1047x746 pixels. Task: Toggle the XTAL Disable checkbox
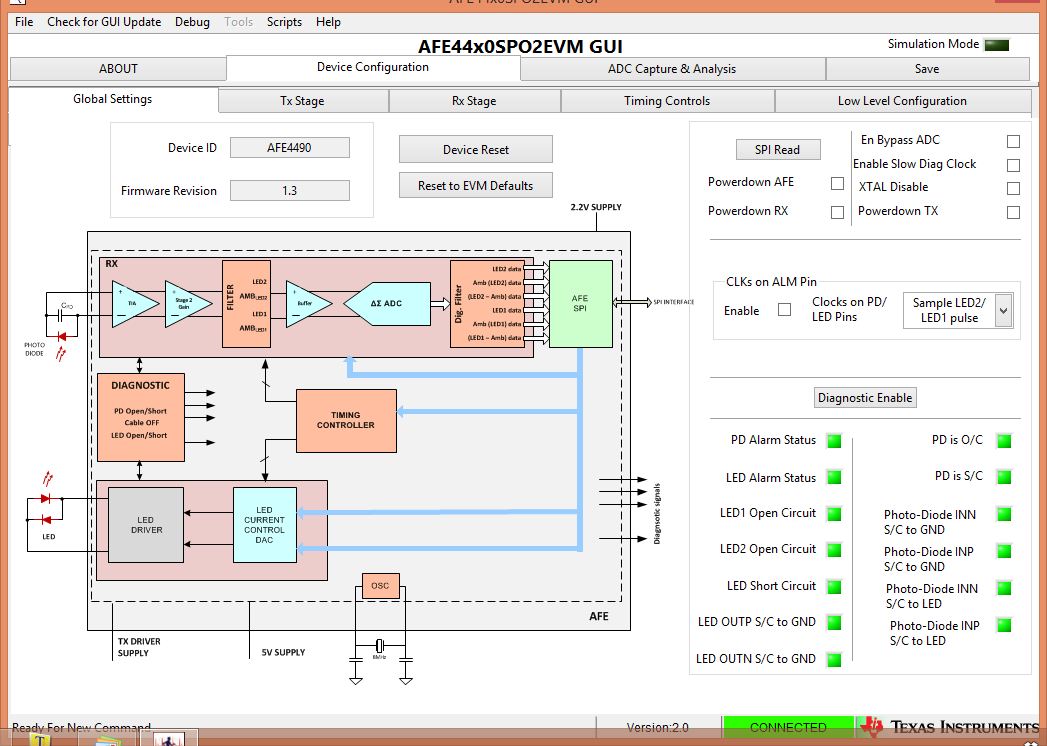tap(1014, 188)
